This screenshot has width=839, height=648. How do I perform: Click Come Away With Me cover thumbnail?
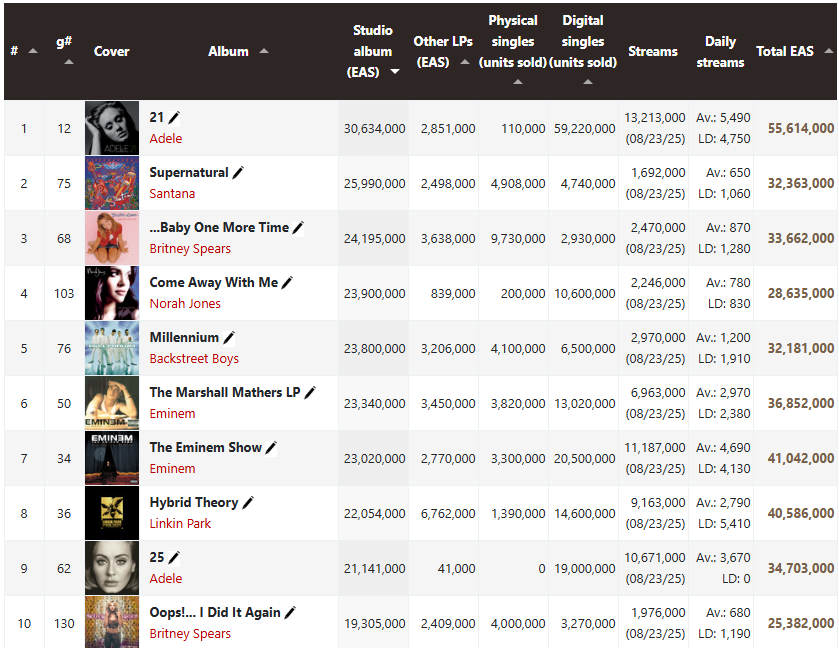click(112, 293)
